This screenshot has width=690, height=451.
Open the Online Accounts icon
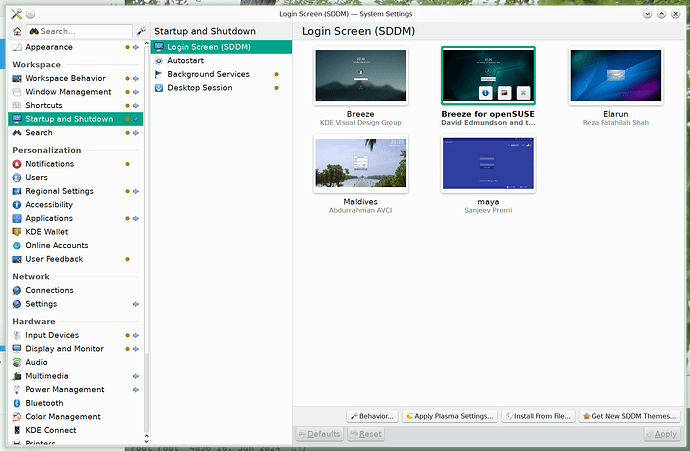tap(17, 246)
